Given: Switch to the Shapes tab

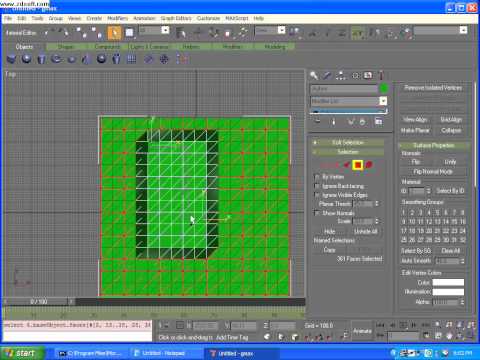Looking at the screenshot, I should (66, 47).
